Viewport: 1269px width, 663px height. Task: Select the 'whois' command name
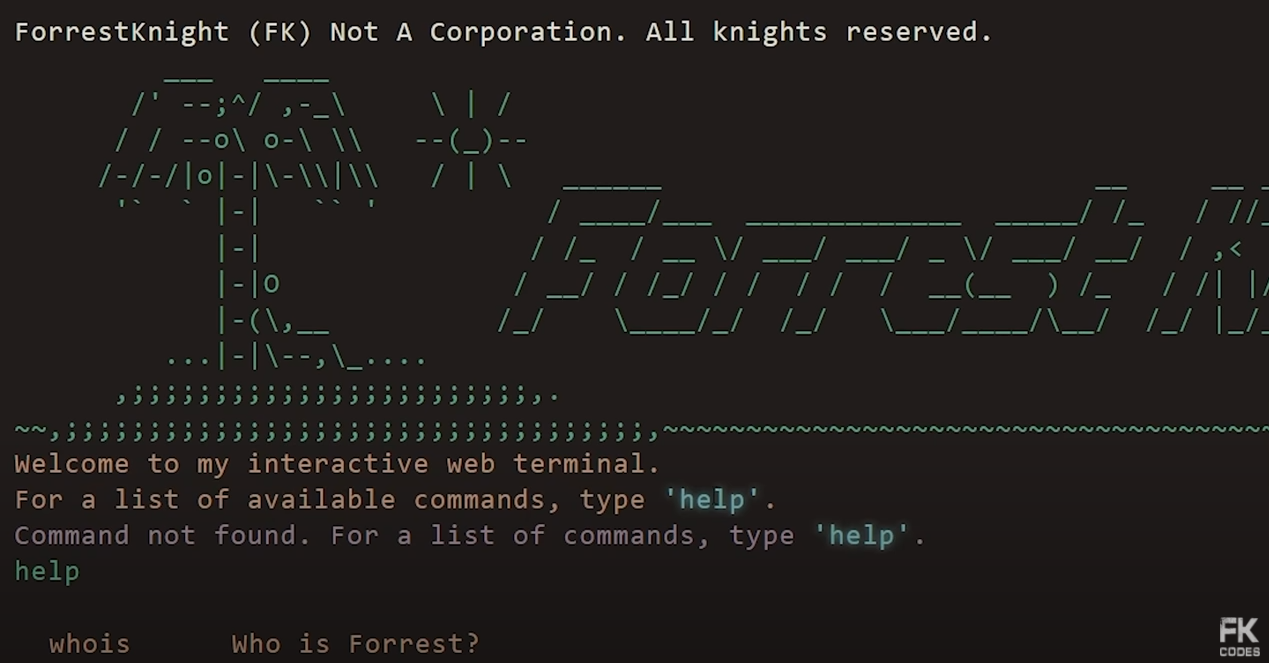pos(89,643)
